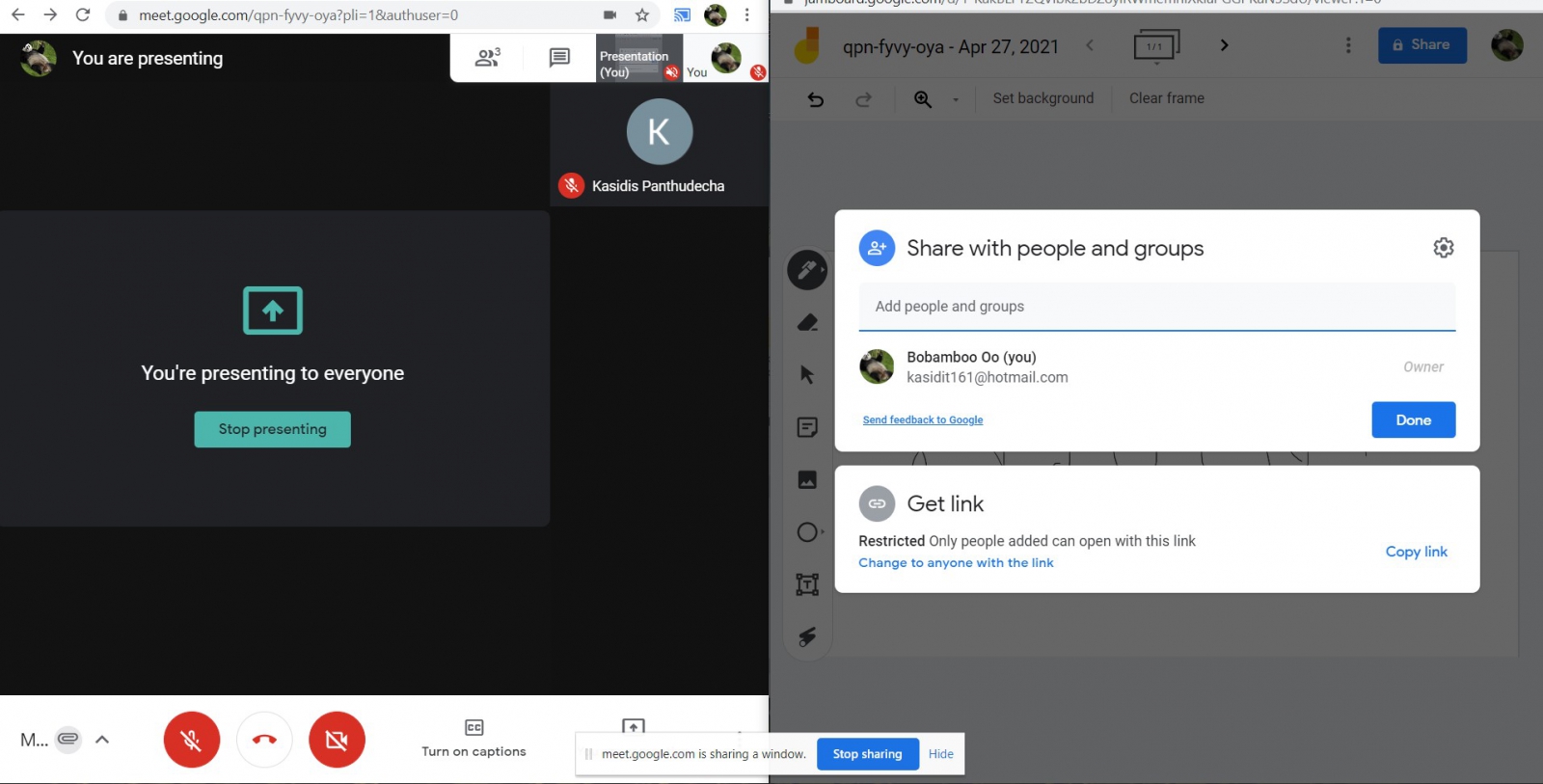Activate the Laser pointer tool
Screen dimensions: 1543x784
click(x=807, y=636)
